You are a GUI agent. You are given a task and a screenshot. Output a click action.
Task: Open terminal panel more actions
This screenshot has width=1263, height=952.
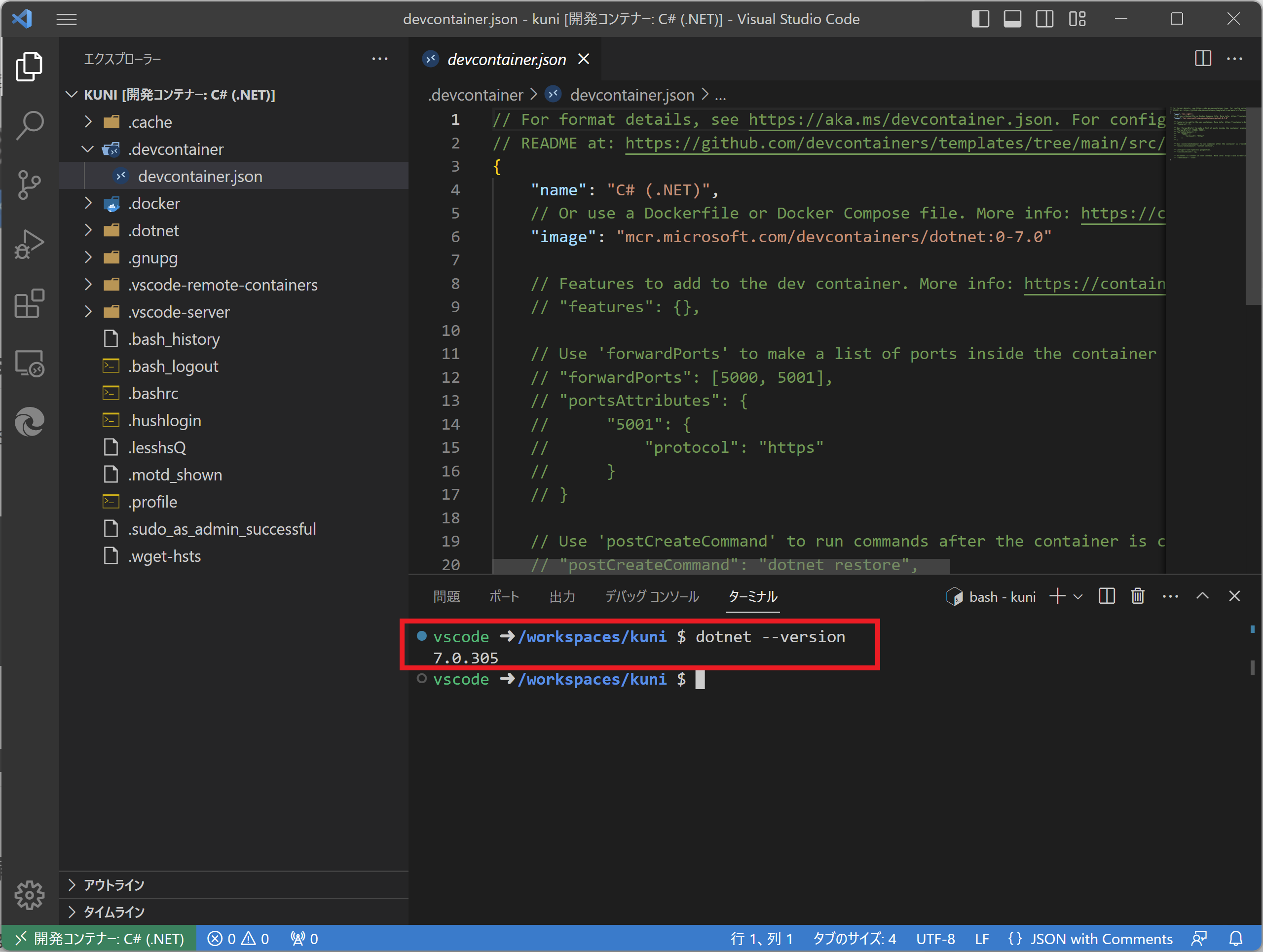click(1171, 596)
